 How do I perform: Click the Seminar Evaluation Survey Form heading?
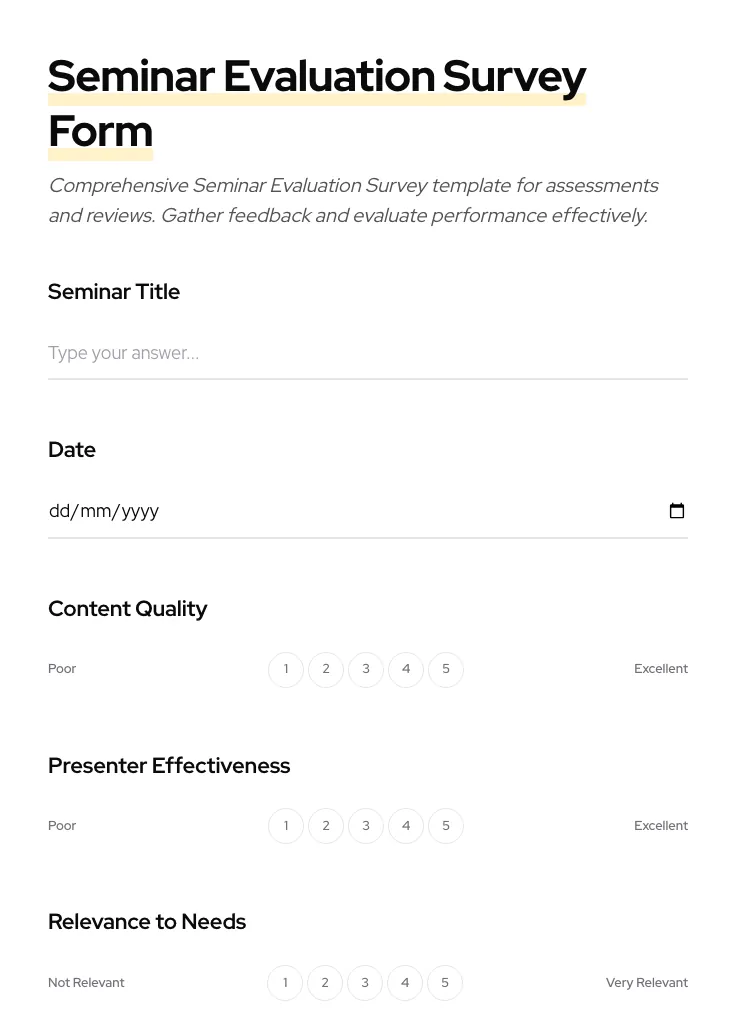317,103
